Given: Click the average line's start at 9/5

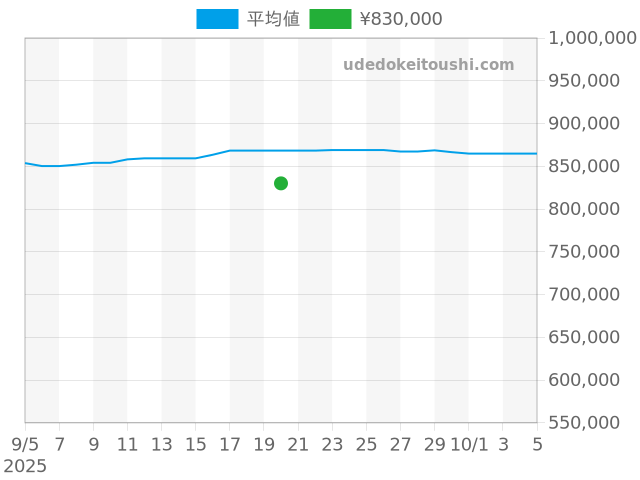Looking at the screenshot, I should tap(26, 163).
